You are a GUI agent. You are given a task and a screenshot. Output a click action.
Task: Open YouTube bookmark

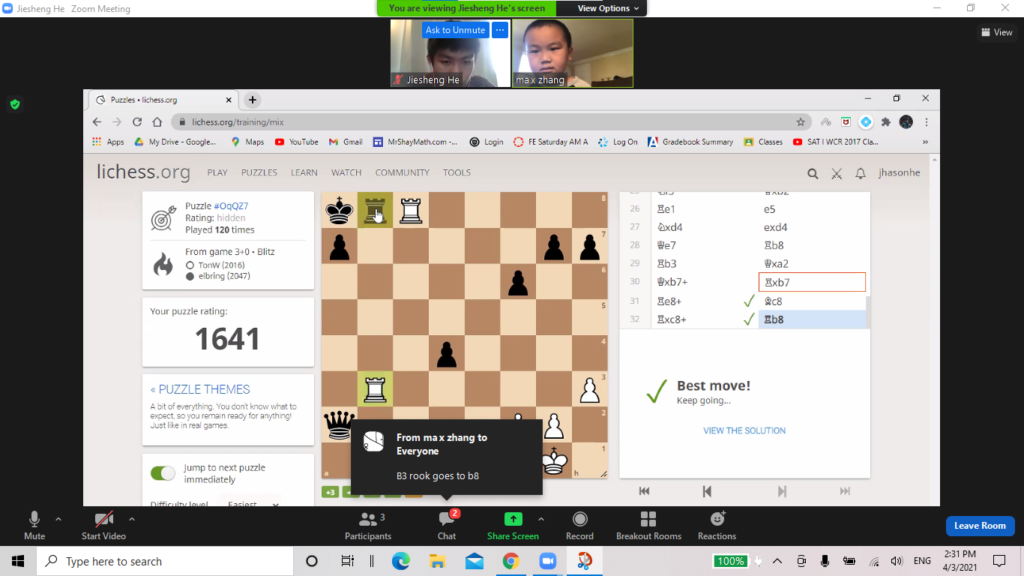296,142
